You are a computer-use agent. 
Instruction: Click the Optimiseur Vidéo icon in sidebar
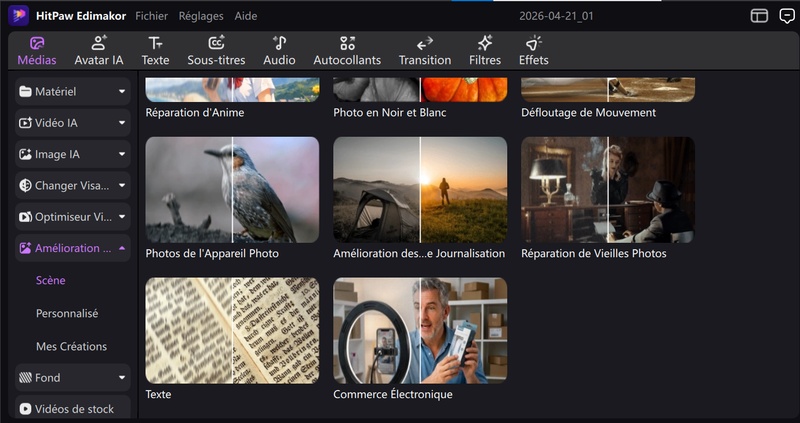25,217
